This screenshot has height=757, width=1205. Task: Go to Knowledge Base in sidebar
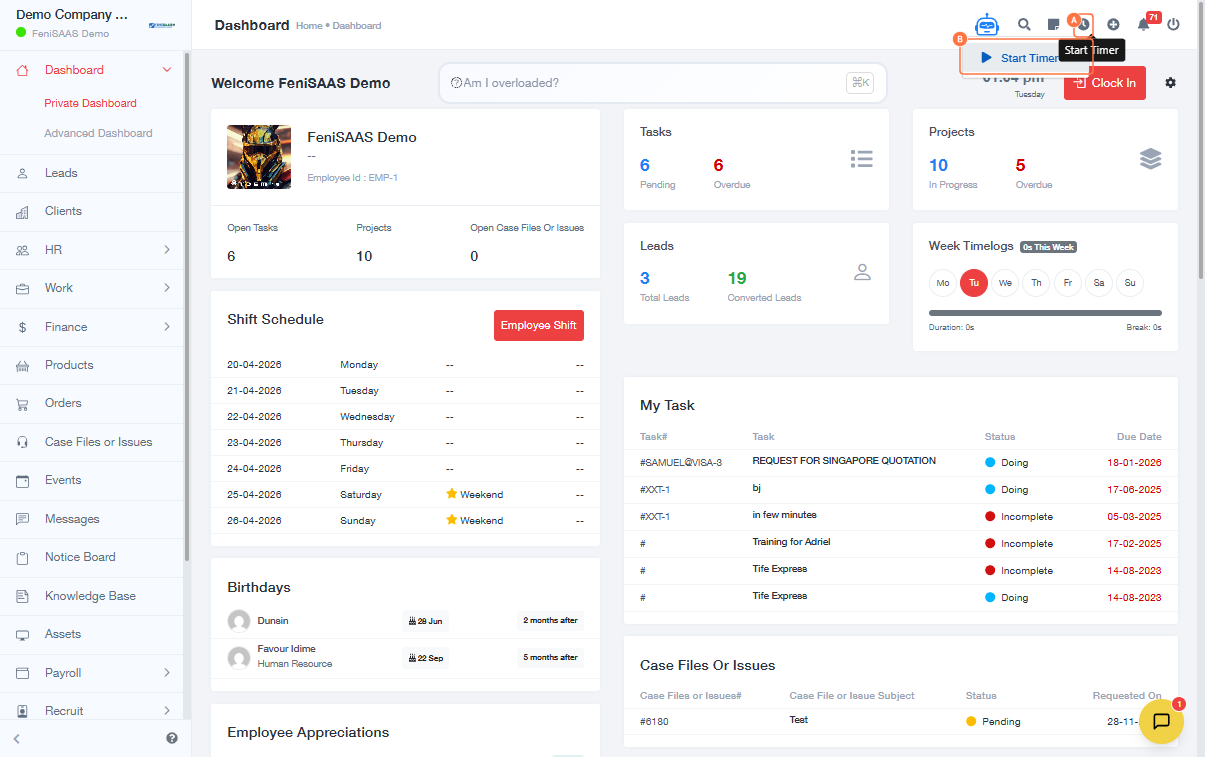pyautogui.click(x=90, y=596)
